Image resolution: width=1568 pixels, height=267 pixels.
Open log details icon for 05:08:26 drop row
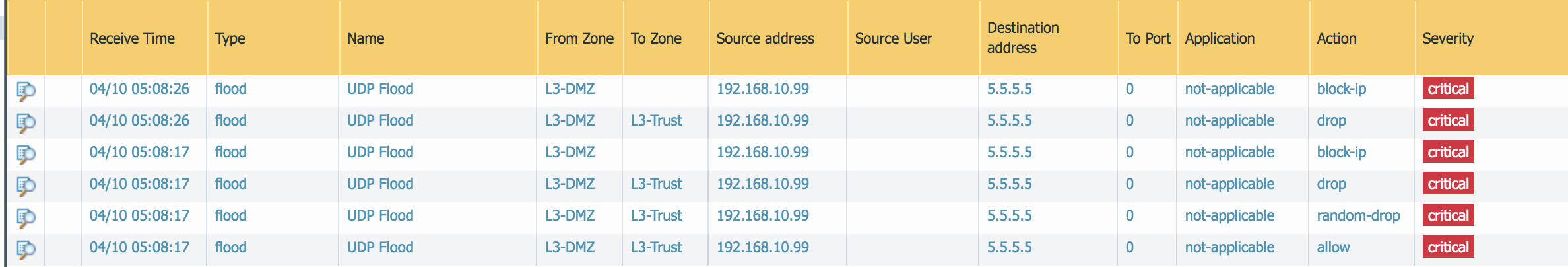[26, 122]
